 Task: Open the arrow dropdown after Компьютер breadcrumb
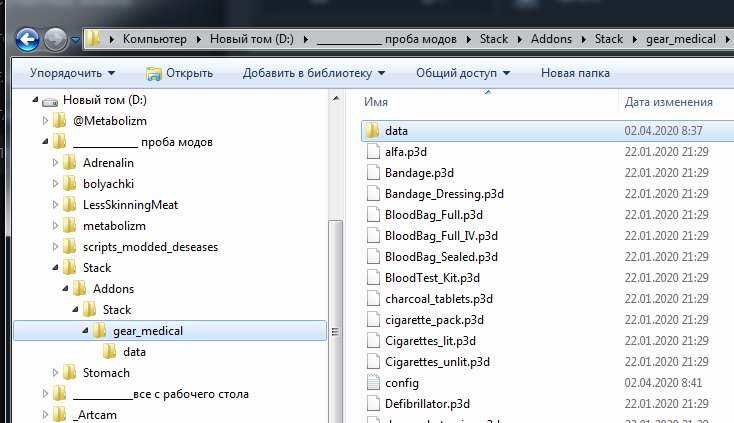tap(198, 39)
